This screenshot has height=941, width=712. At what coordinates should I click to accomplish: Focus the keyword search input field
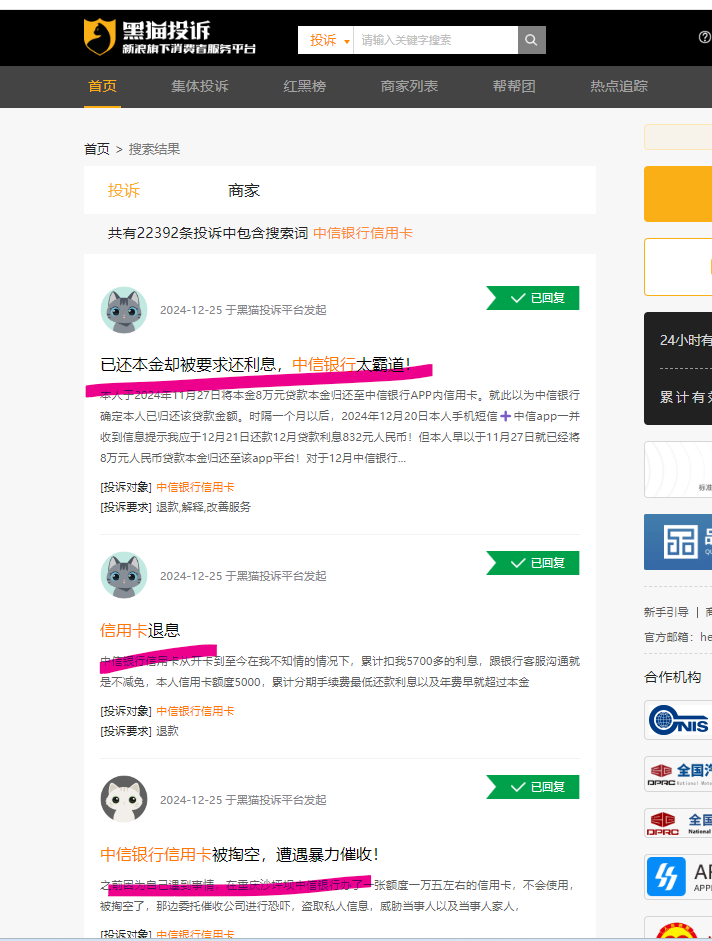(436, 40)
